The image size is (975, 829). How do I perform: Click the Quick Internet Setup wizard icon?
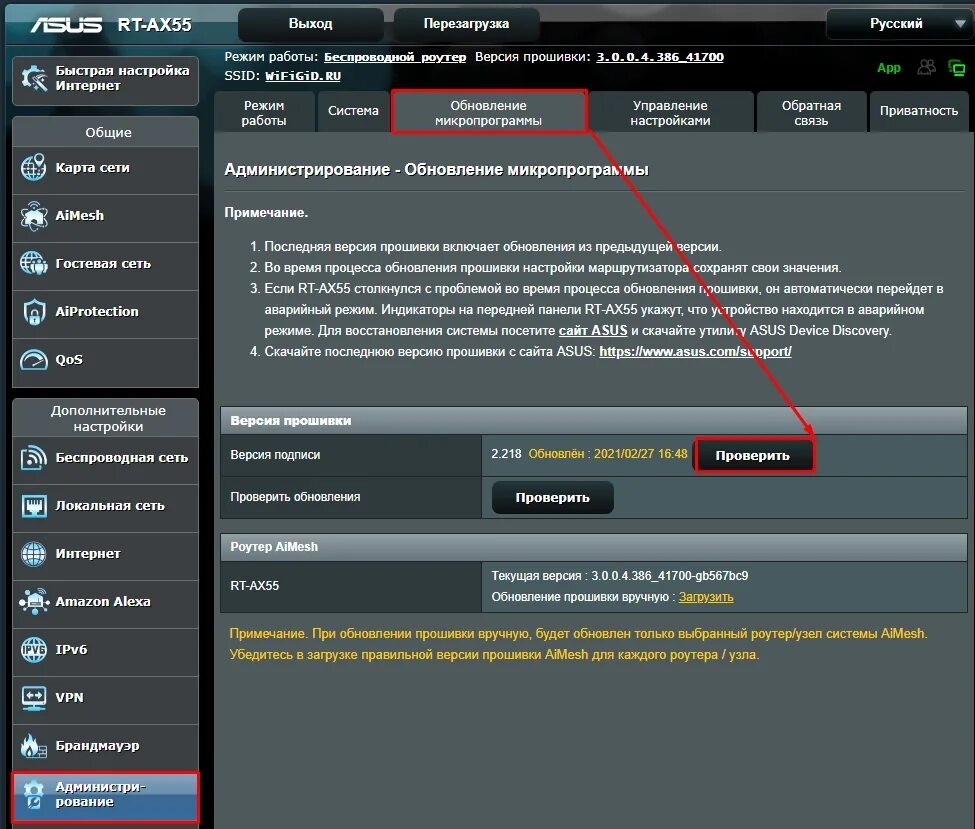(34, 78)
